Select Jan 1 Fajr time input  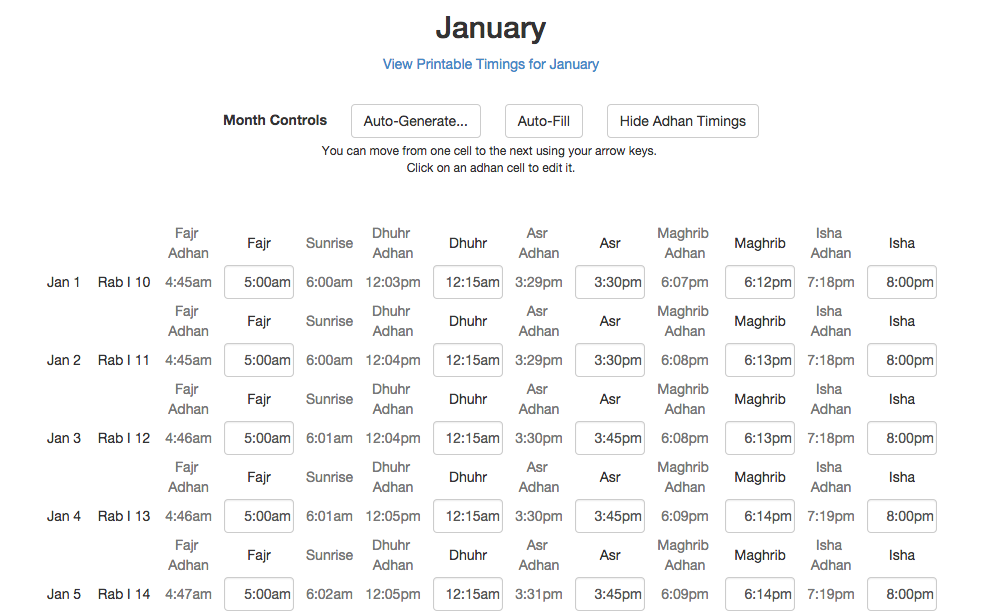(259, 282)
